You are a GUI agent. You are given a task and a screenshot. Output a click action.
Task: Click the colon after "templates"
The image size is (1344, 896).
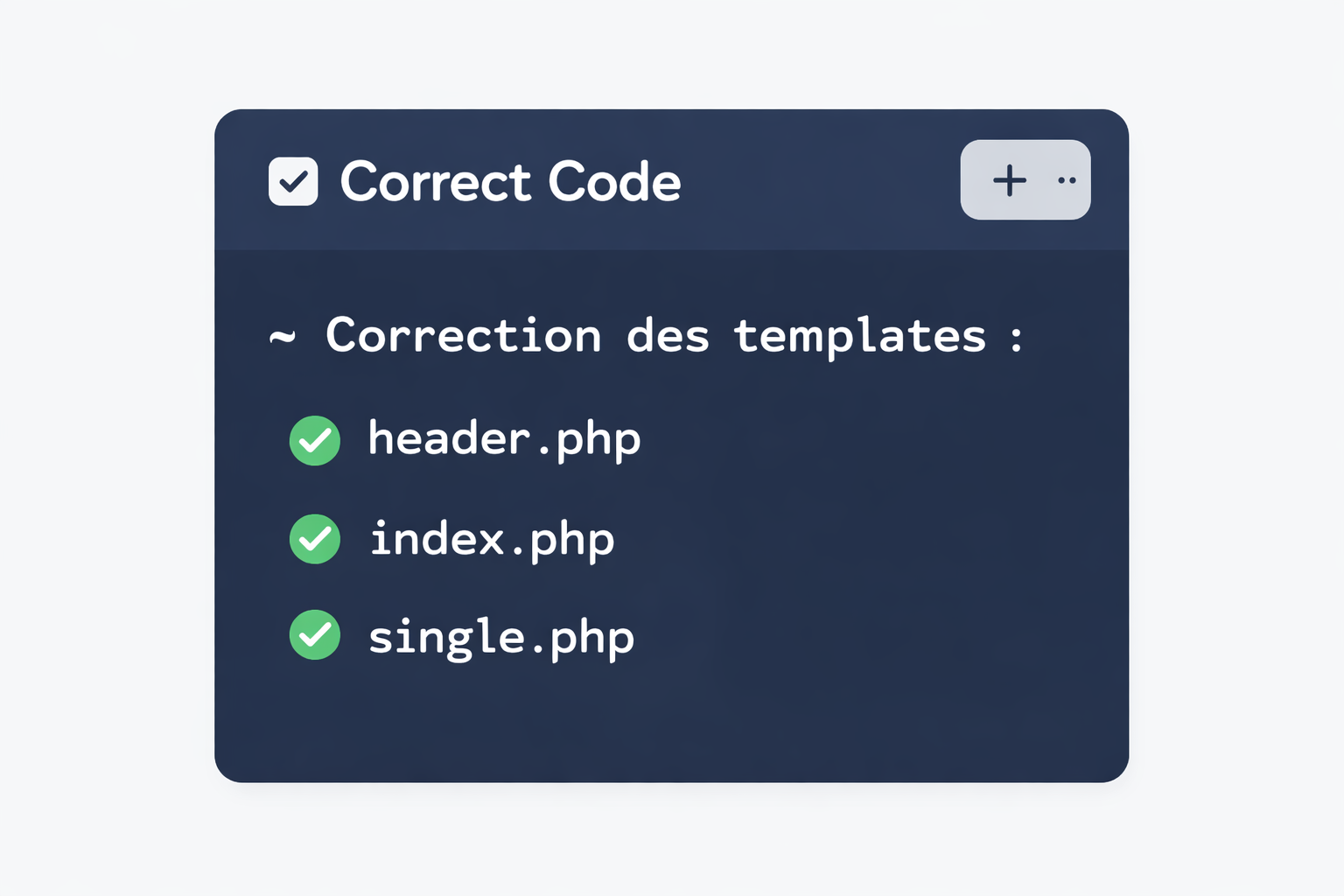(x=1016, y=338)
